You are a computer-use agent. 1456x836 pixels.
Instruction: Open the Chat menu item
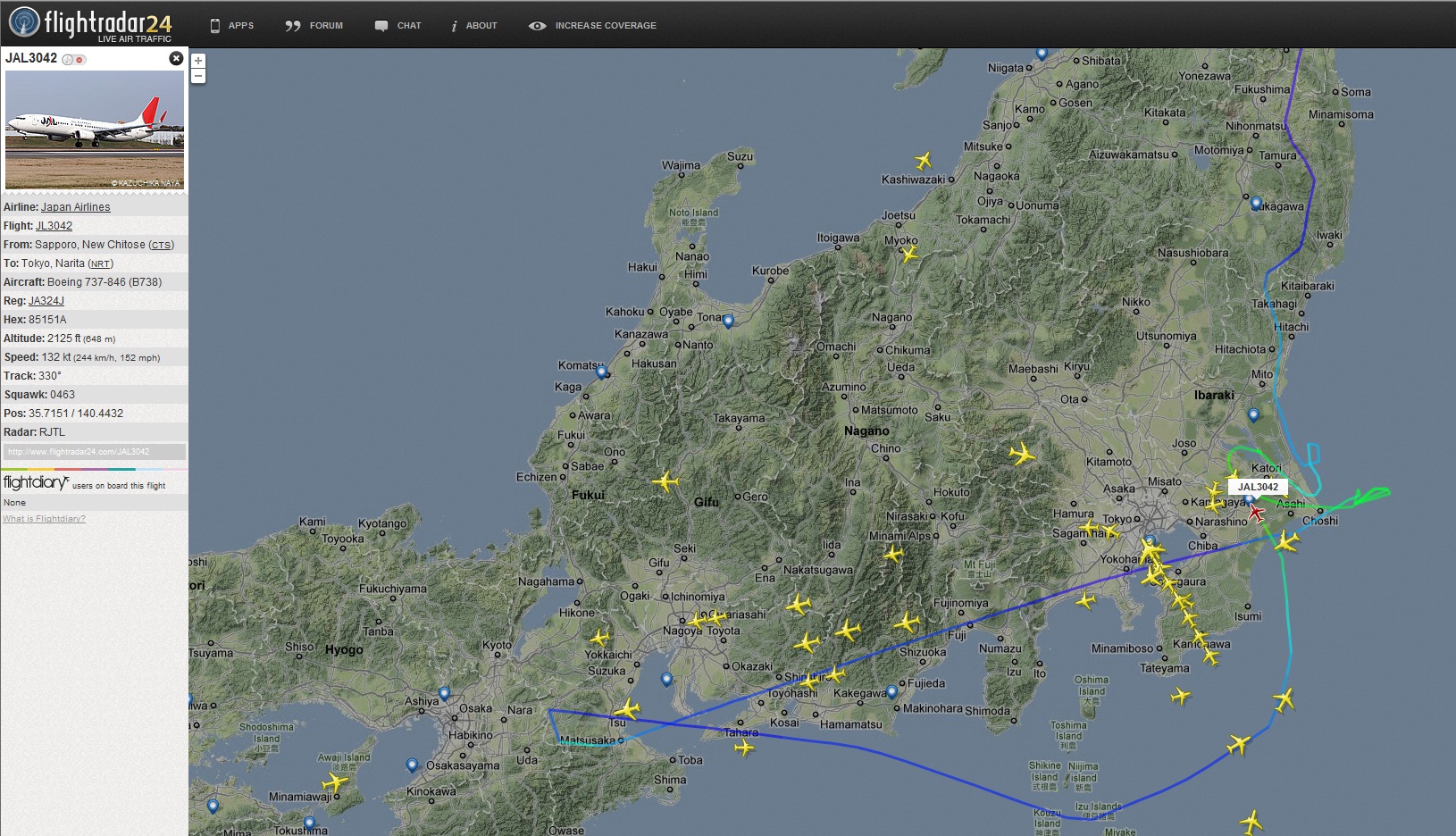pyautogui.click(x=397, y=26)
